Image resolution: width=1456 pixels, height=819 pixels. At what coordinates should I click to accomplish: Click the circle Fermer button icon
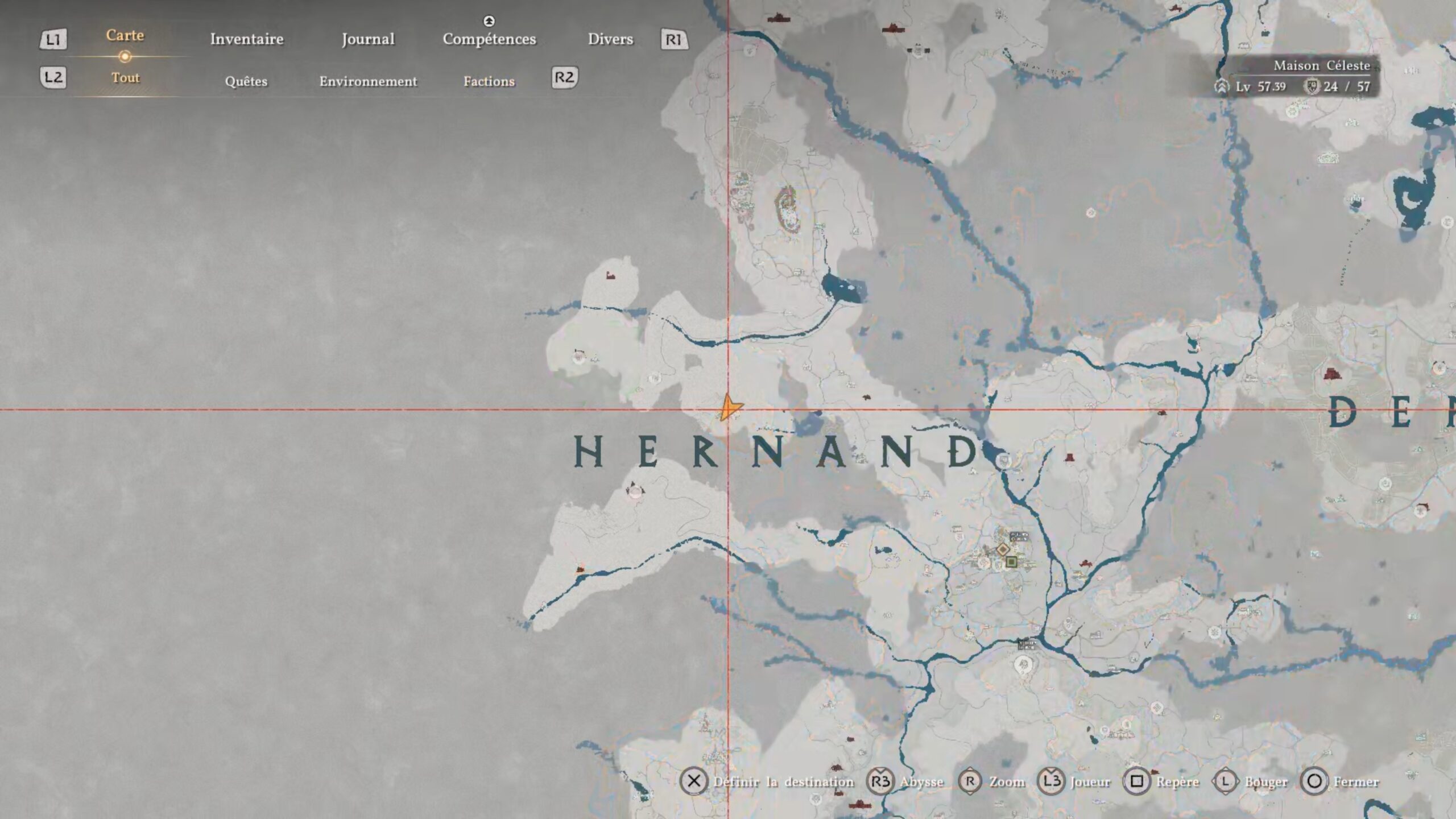[1314, 781]
